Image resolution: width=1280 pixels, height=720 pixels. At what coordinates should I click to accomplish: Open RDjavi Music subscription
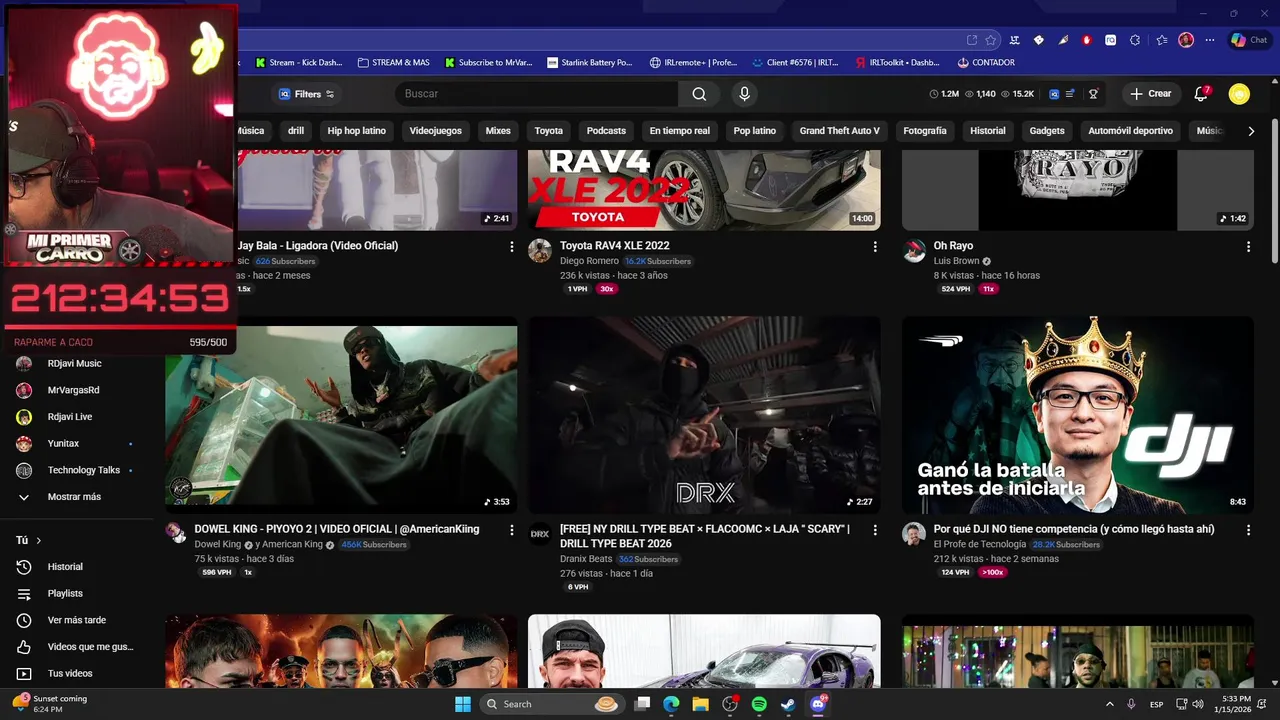[x=76, y=363]
